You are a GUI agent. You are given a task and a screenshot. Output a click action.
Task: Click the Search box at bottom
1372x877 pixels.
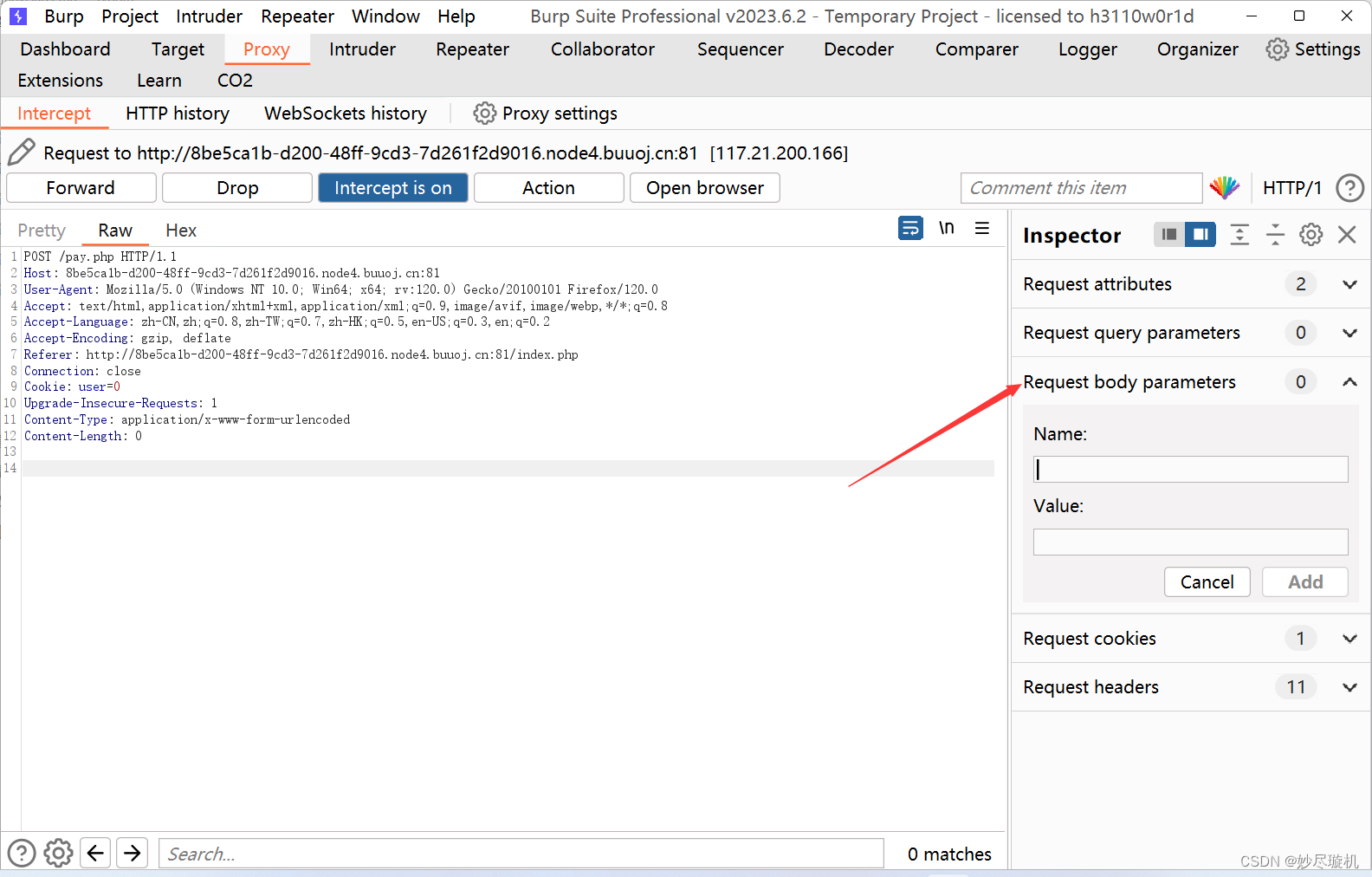pyautogui.click(x=521, y=854)
